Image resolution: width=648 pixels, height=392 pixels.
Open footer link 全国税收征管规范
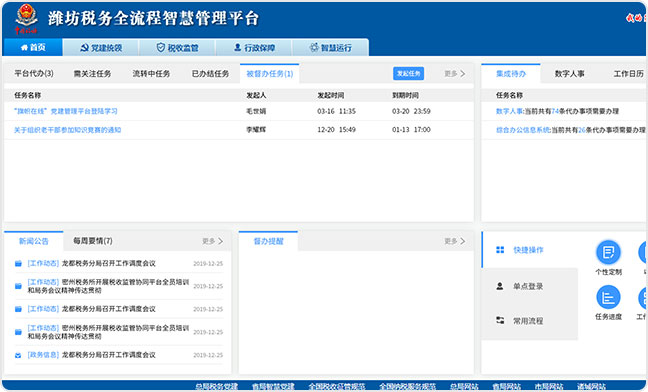pos(337,387)
